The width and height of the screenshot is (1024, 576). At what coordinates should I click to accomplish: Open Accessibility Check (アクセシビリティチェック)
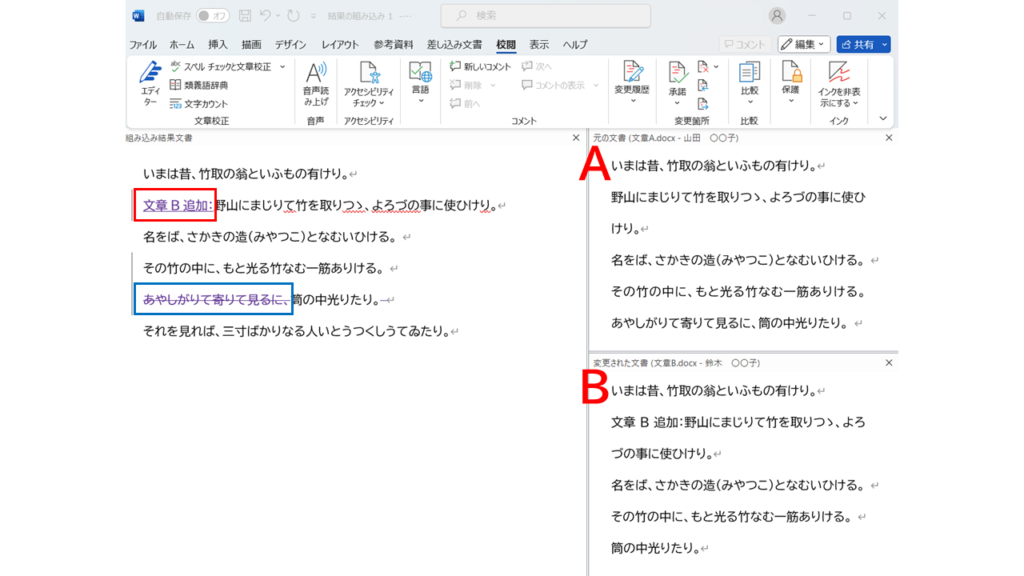(369, 84)
